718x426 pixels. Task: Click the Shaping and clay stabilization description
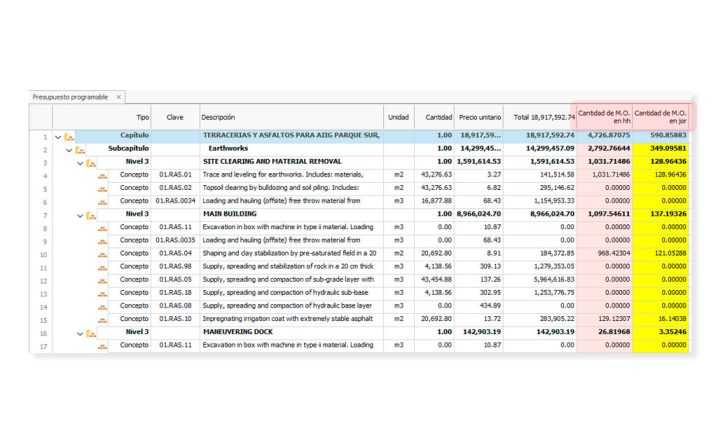pos(291,253)
